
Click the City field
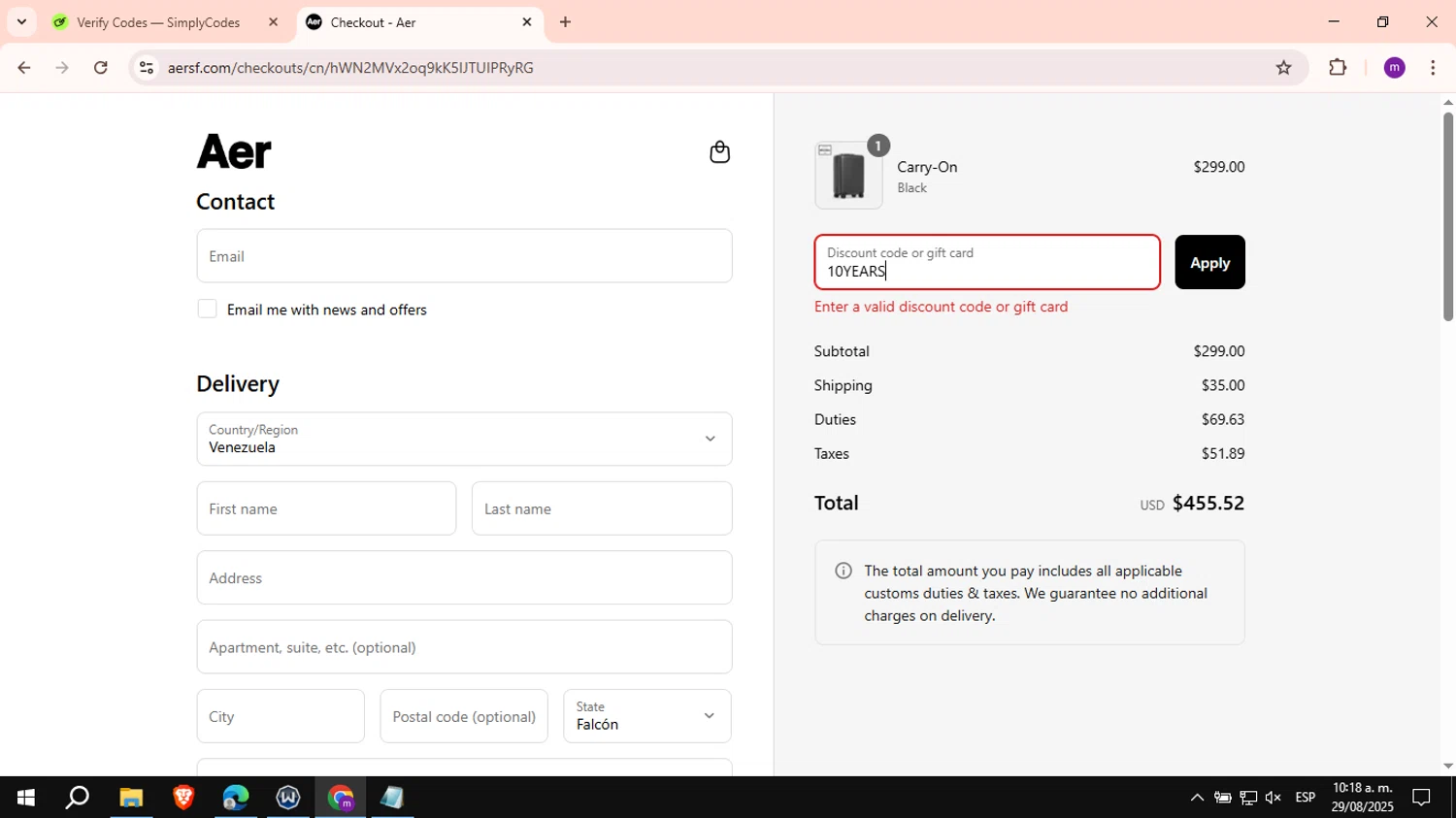tap(281, 716)
